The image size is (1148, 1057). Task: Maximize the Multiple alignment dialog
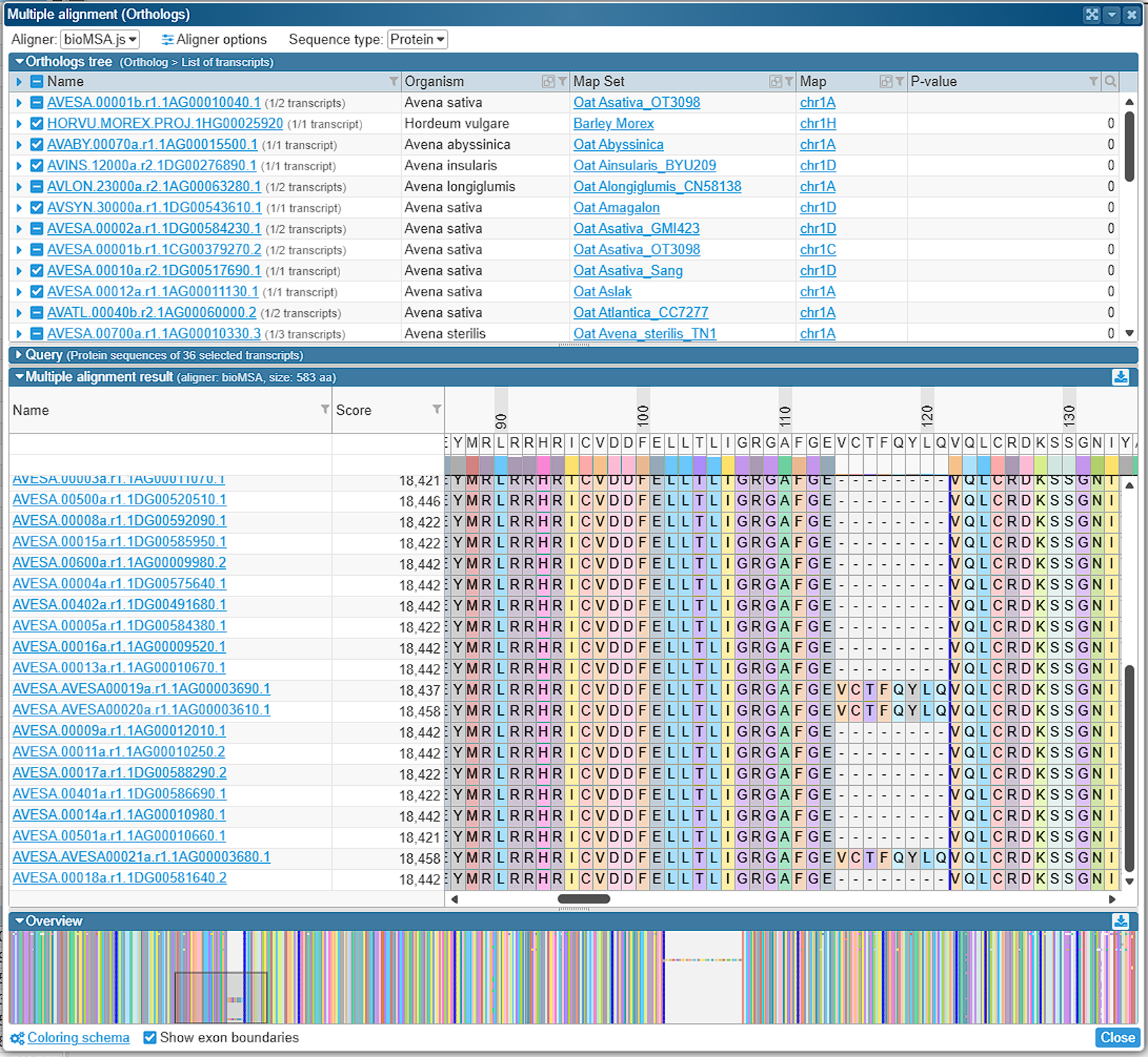pos(1091,14)
